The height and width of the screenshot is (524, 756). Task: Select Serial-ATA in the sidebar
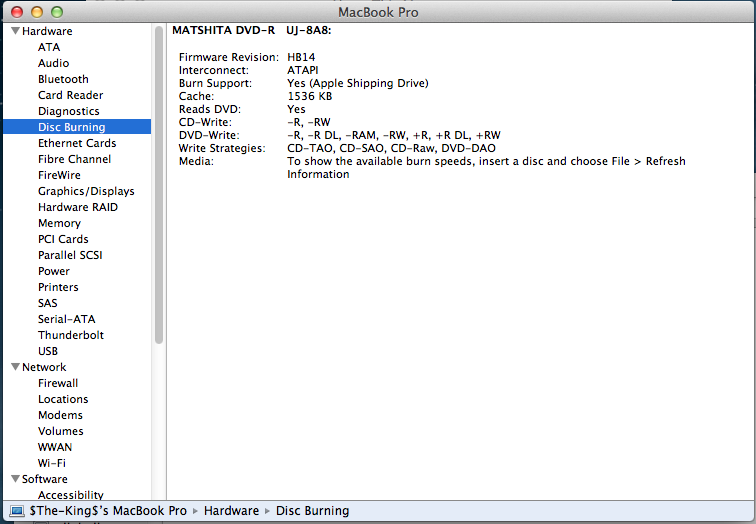coord(67,319)
